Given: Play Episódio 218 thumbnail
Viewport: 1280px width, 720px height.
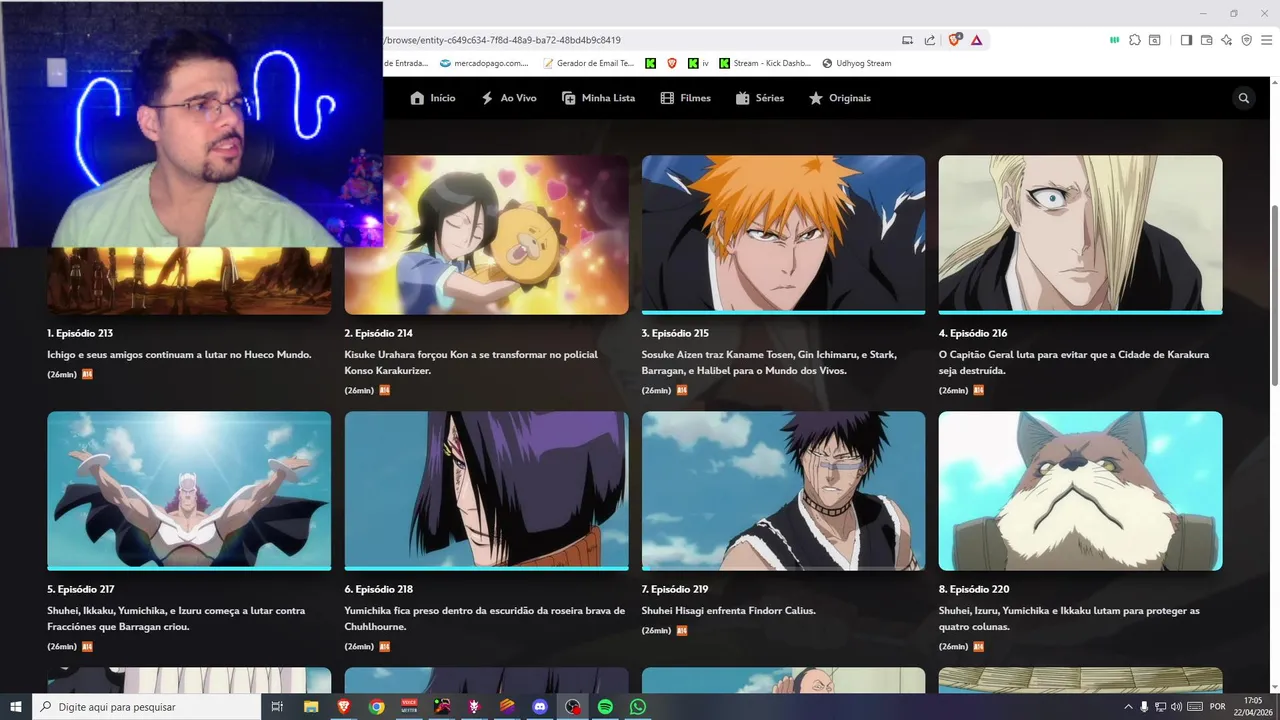Looking at the screenshot, I should 486,491.
